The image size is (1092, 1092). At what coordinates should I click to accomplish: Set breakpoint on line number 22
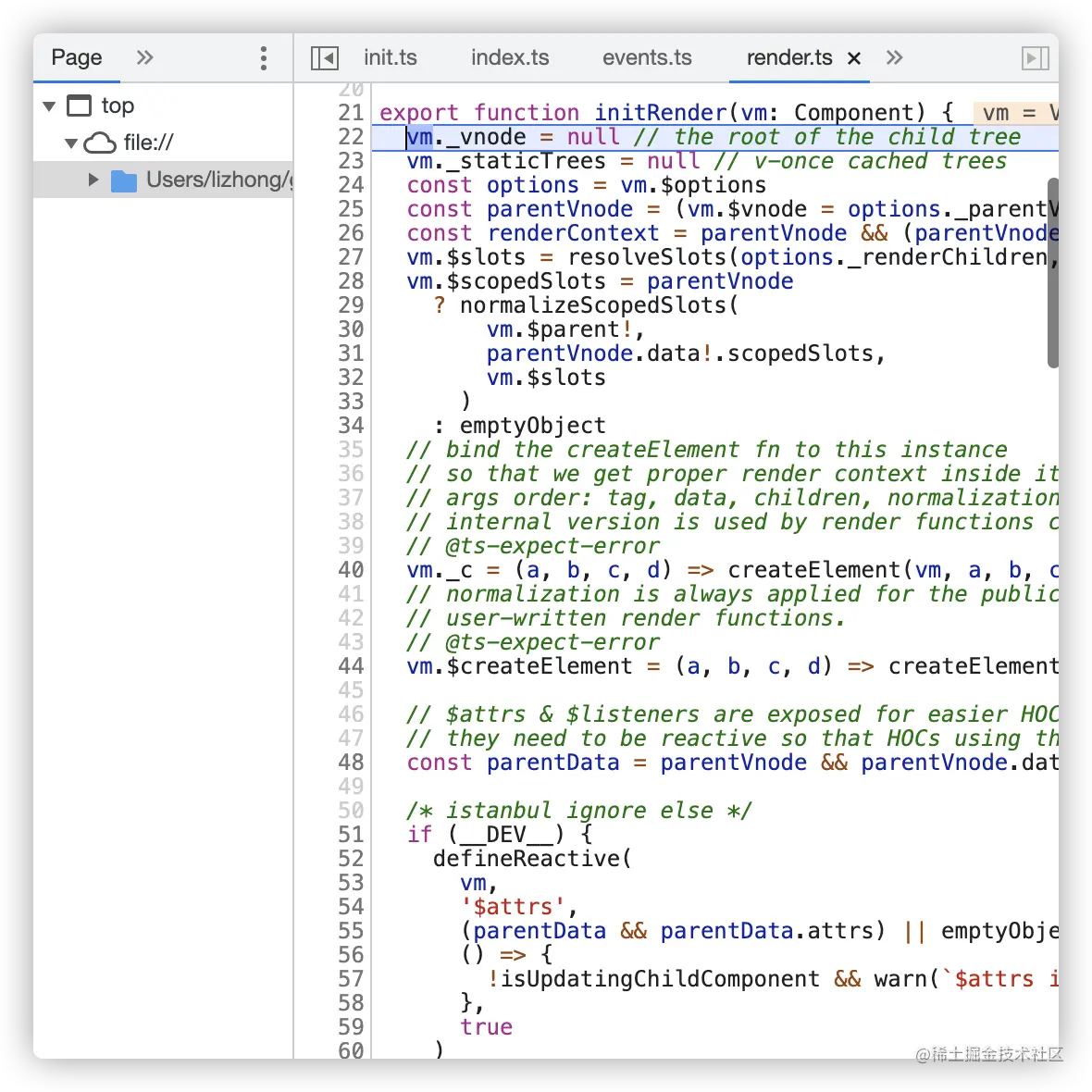pos(351,137)
